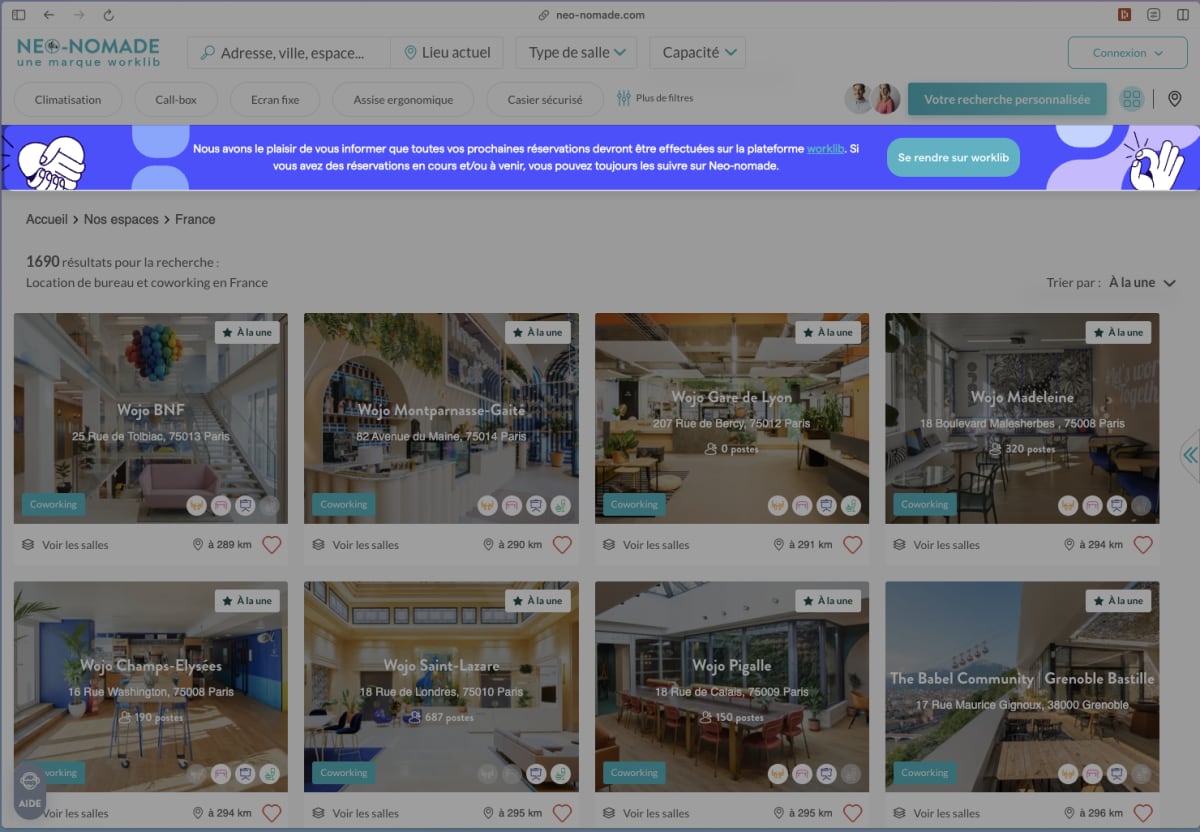Open the Wojo Gare de Lyon card
This screenshot has height=832, width=1200.
[x=732, y=419]
